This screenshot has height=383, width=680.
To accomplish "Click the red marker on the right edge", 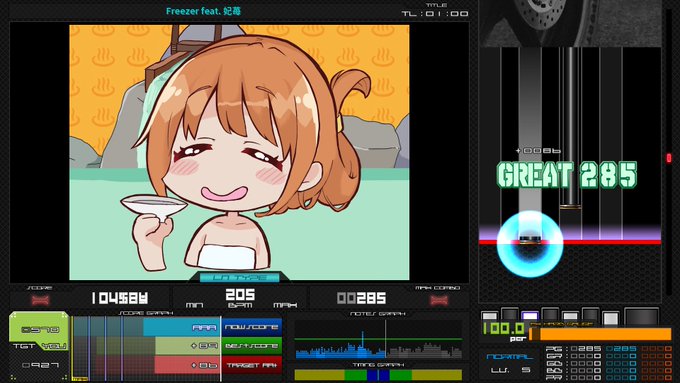I will coord(669,158).
